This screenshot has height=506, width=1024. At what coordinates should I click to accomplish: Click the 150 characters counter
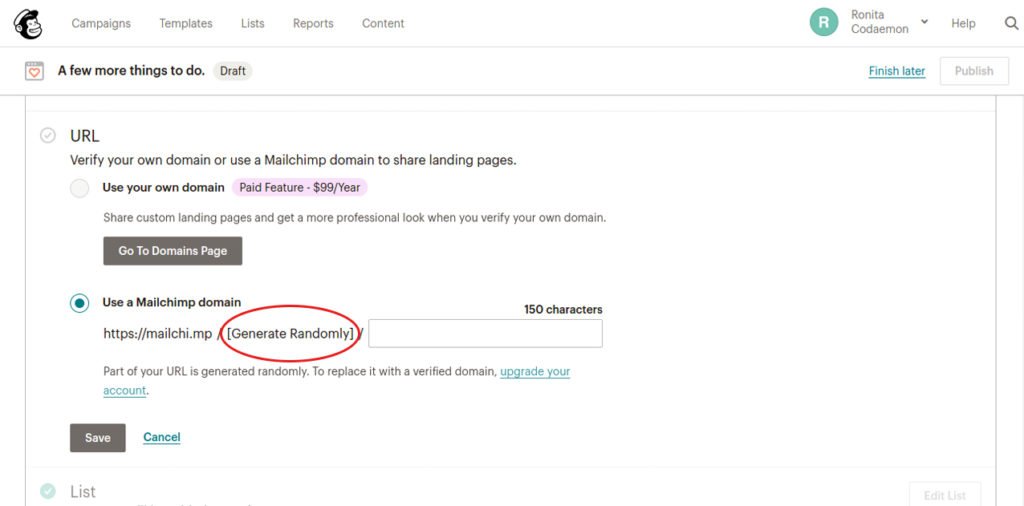click(x=563, y=309)
